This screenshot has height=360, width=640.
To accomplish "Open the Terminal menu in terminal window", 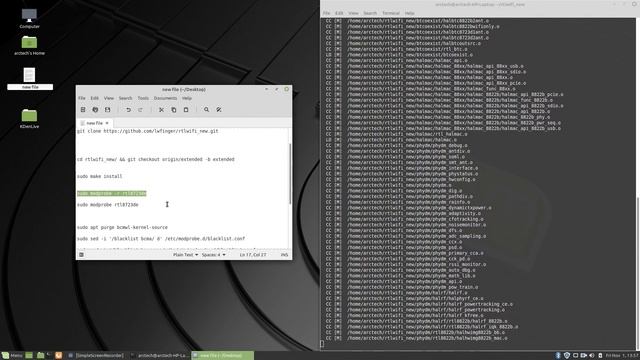I will (391, 13).
